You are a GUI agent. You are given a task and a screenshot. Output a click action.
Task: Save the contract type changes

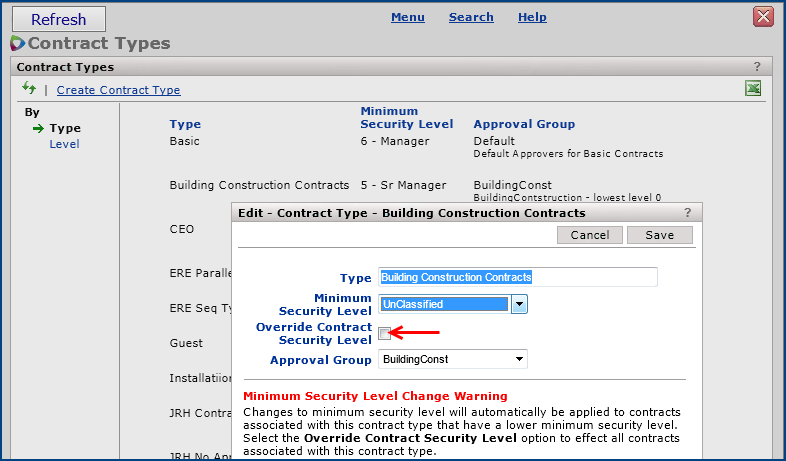click(x=659, y=235)
